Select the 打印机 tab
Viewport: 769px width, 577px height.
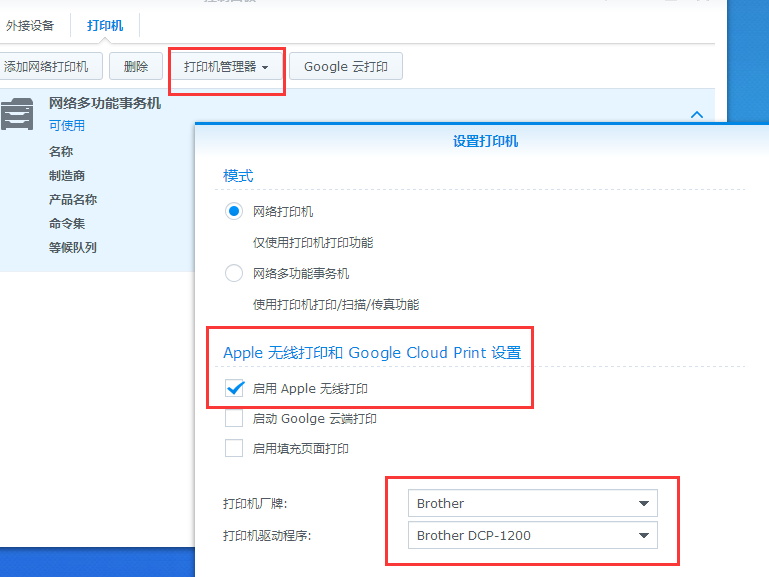[x=105, y=26]
